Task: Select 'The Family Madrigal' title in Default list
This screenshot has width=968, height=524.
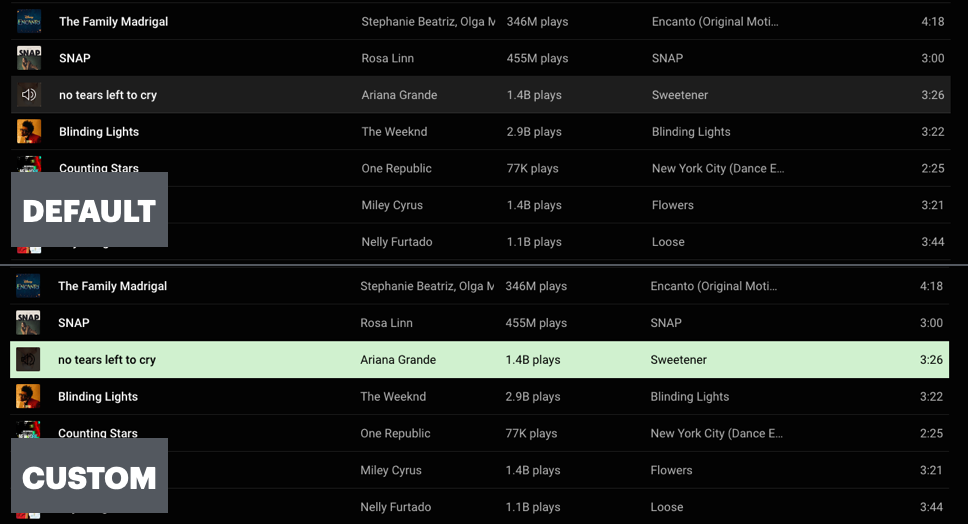Action: (x=114, y=22)
